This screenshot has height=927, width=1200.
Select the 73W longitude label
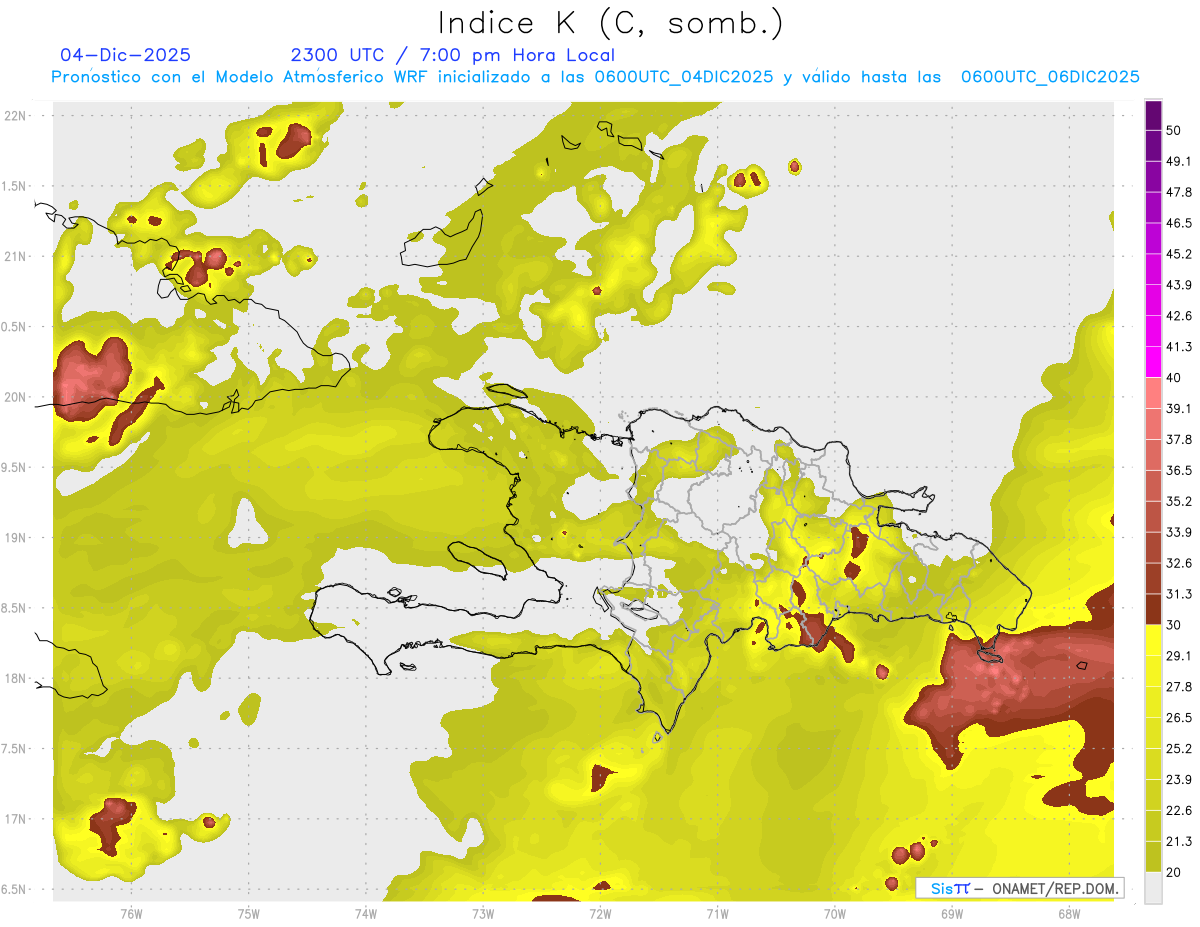[483, 913]
